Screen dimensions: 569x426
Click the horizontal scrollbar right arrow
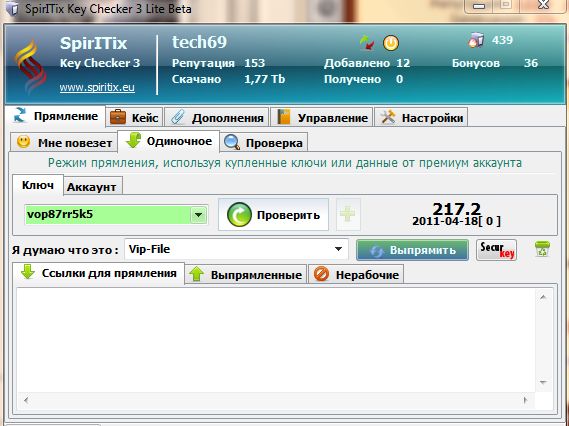[525, 400]
